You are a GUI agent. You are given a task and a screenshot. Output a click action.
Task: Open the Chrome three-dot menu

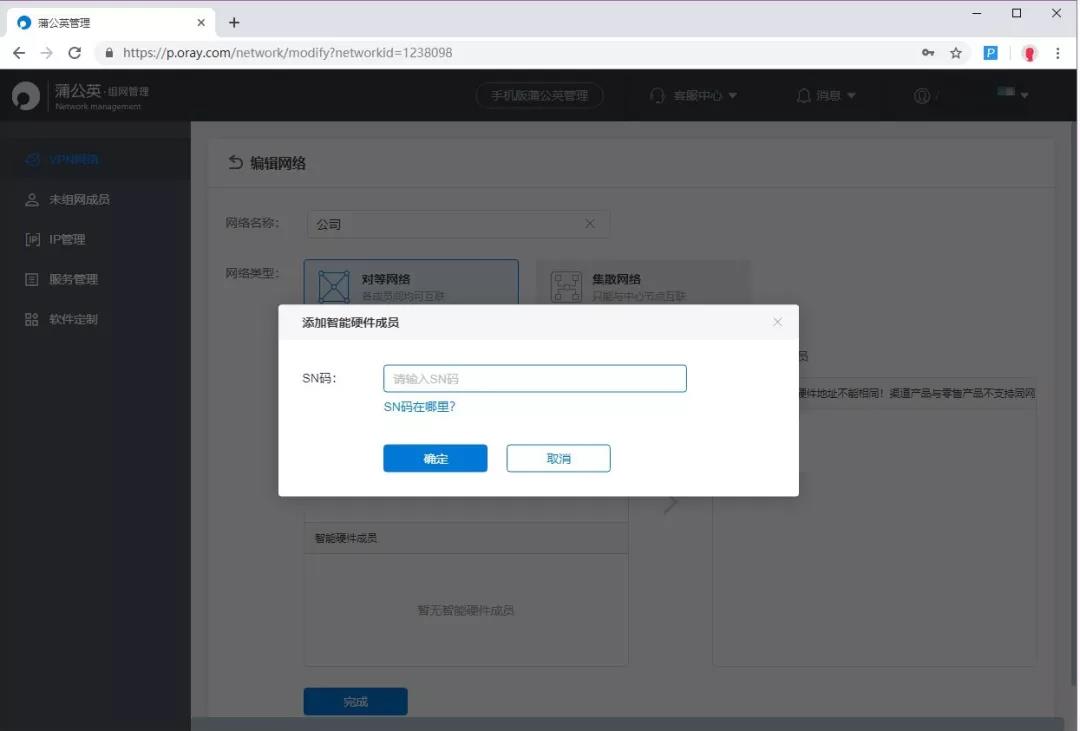tap(1058, 52)
